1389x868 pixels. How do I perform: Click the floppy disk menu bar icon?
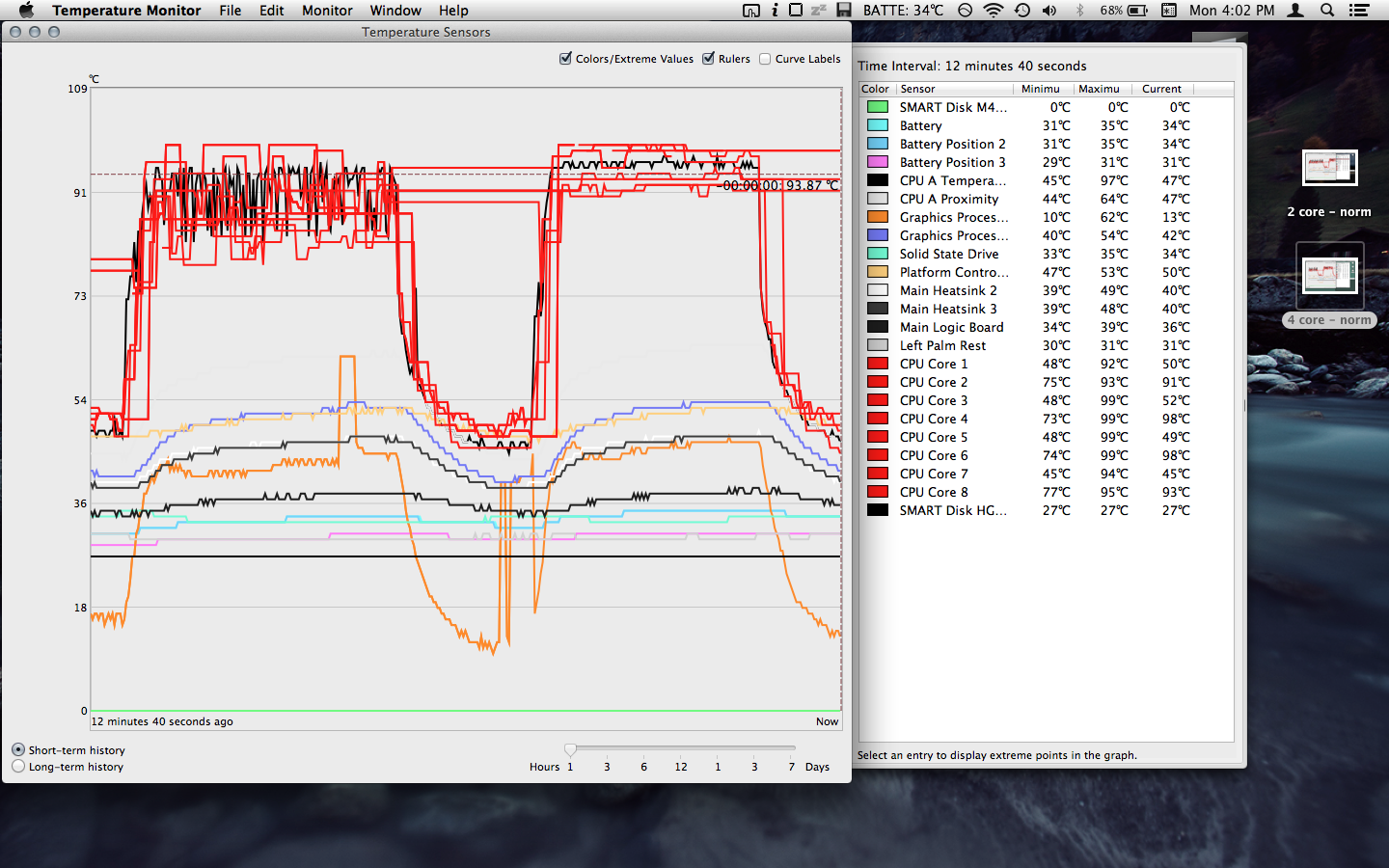tap(844, 11)
